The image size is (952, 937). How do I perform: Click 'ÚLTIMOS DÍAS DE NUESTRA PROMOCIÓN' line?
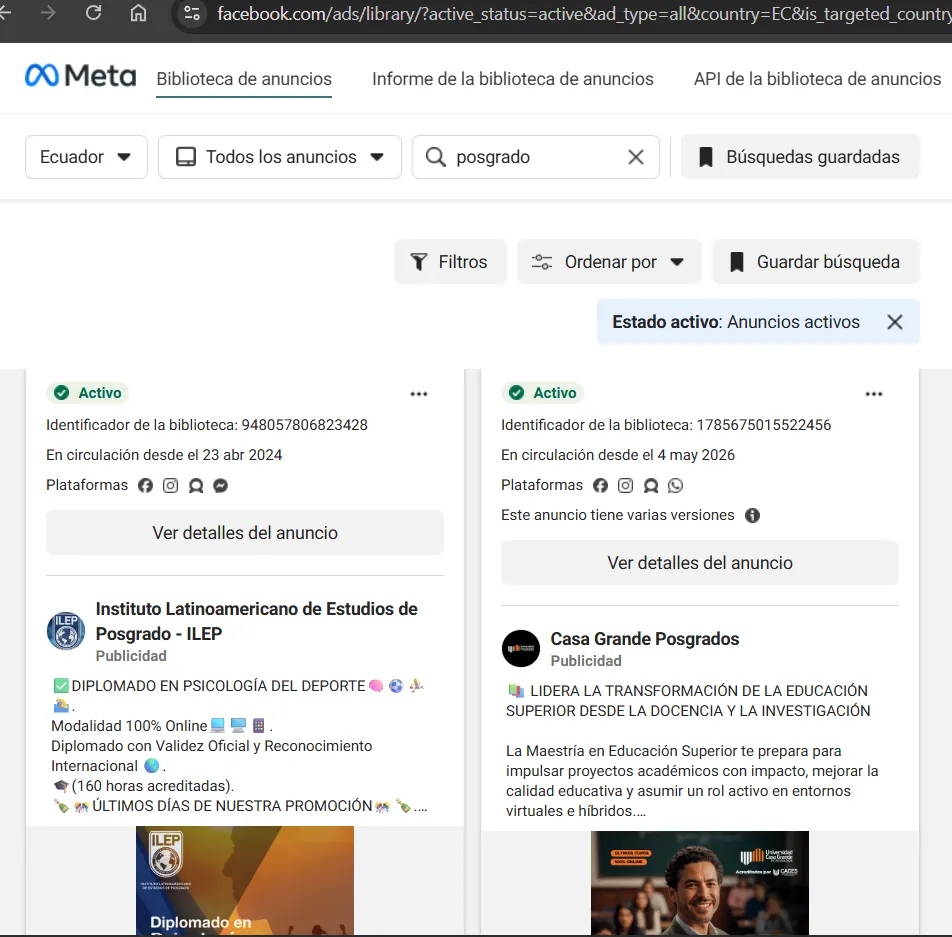(x=232, y=806)
